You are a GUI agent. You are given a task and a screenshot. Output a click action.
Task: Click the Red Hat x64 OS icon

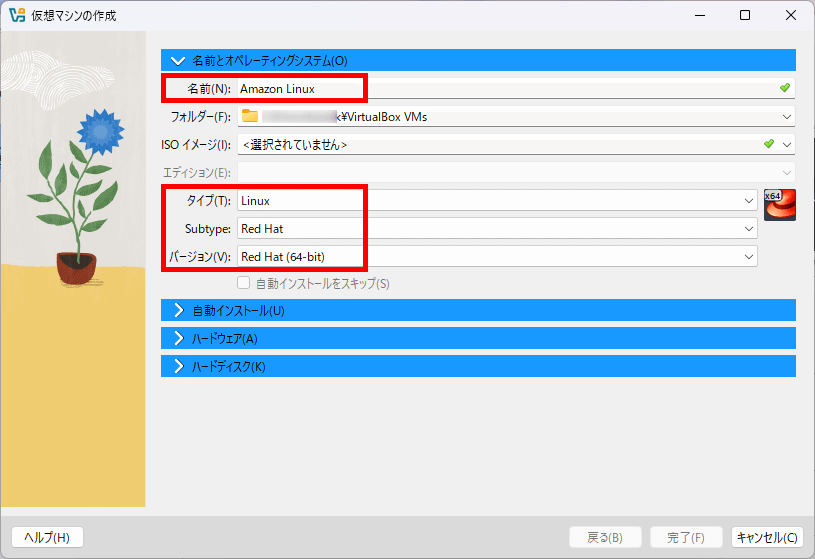(x=780, y=205)
